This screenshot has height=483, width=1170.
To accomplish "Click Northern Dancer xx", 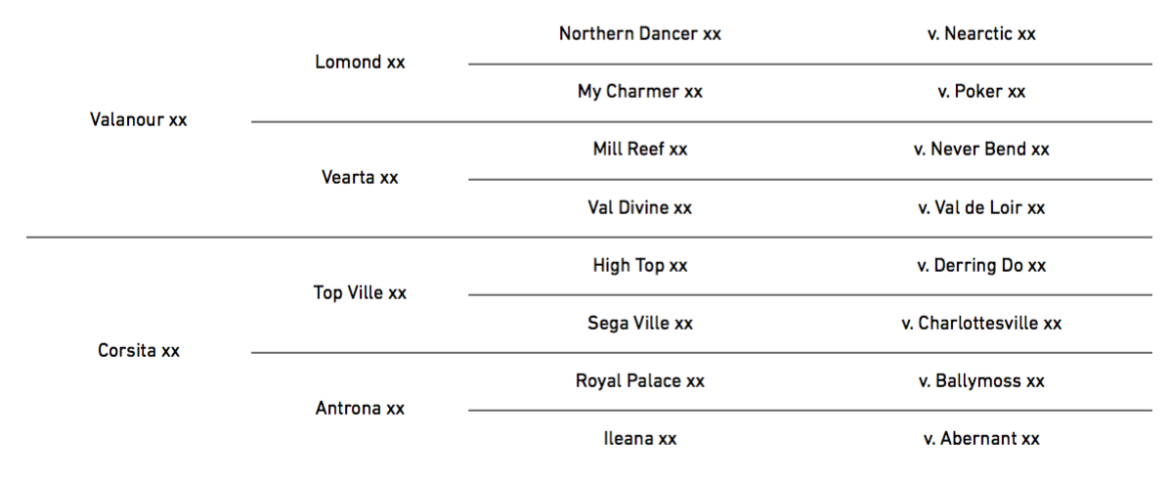I will click(640, 34).
